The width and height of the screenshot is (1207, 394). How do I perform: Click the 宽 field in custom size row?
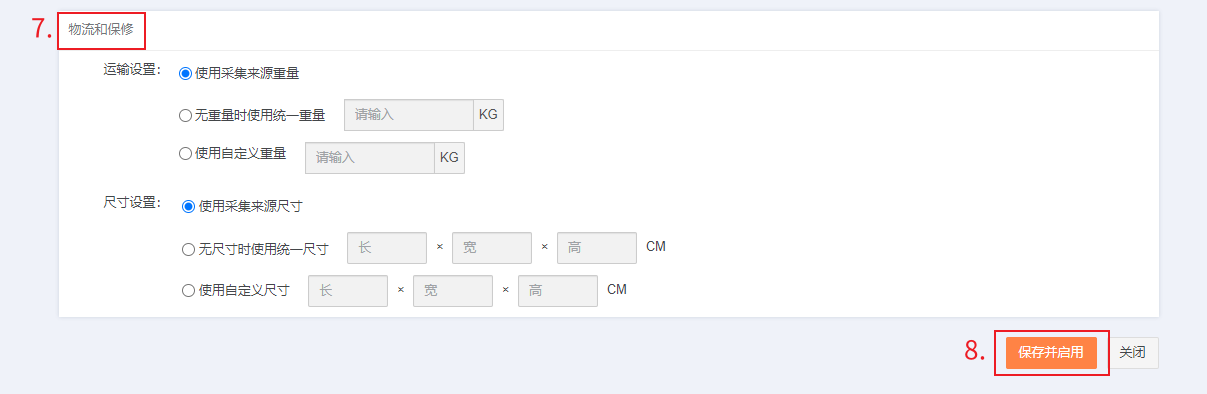click(453, 291)
